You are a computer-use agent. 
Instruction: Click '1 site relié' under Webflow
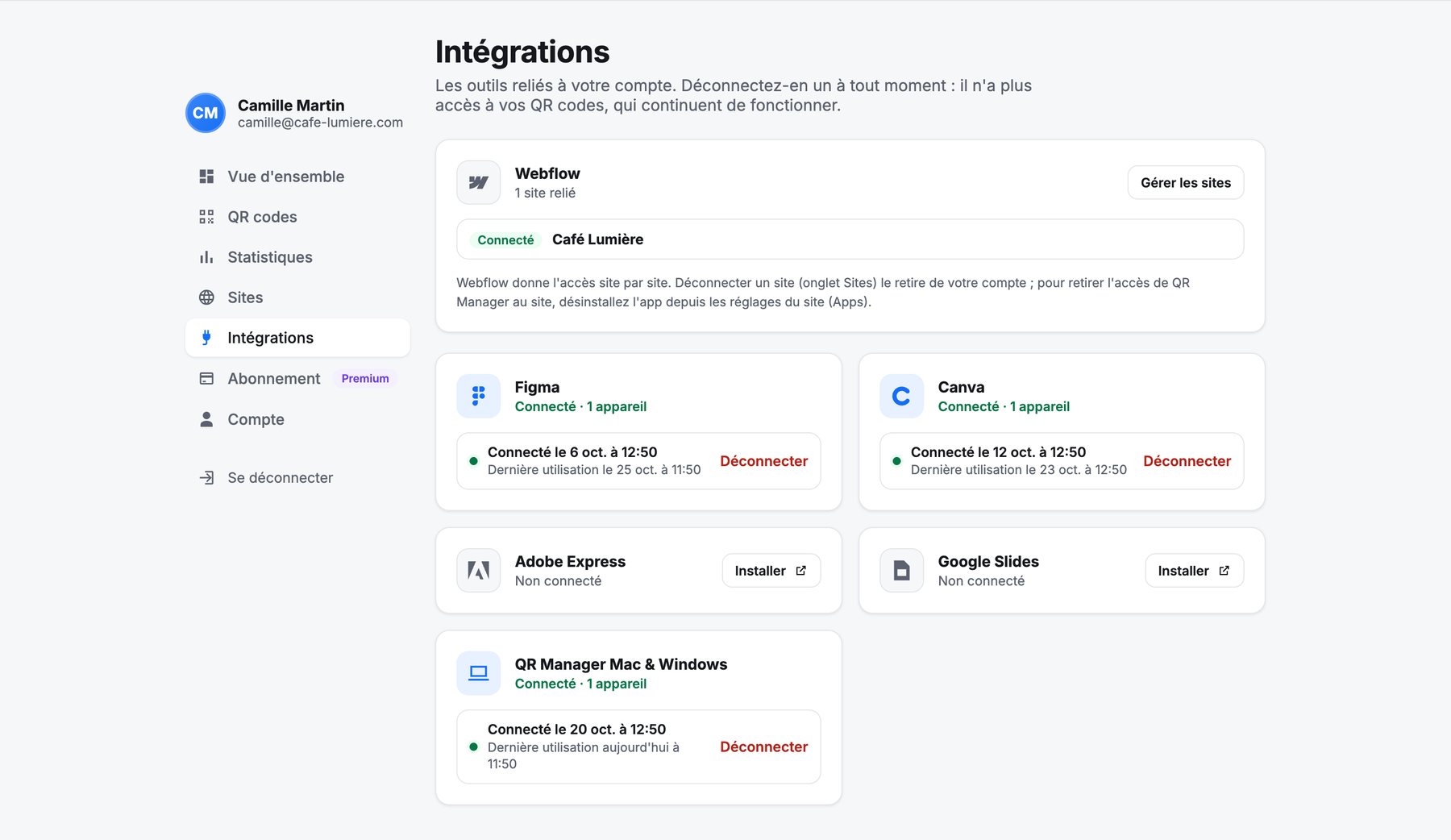pos(545,193)
